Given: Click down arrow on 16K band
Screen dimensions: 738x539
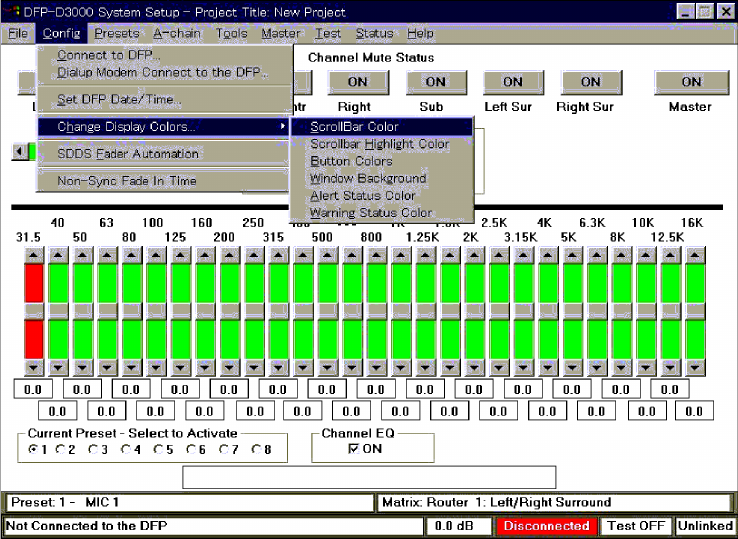Looking at the screenshot, I should coord(695,367).
